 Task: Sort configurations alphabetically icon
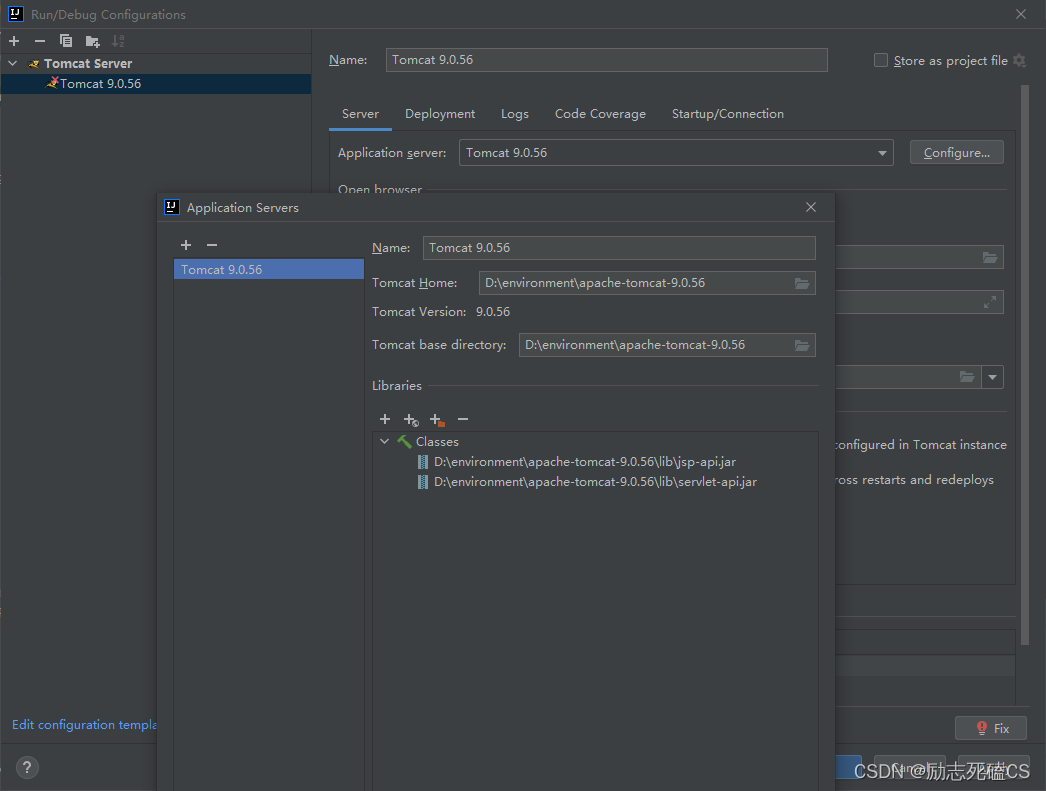118,41
